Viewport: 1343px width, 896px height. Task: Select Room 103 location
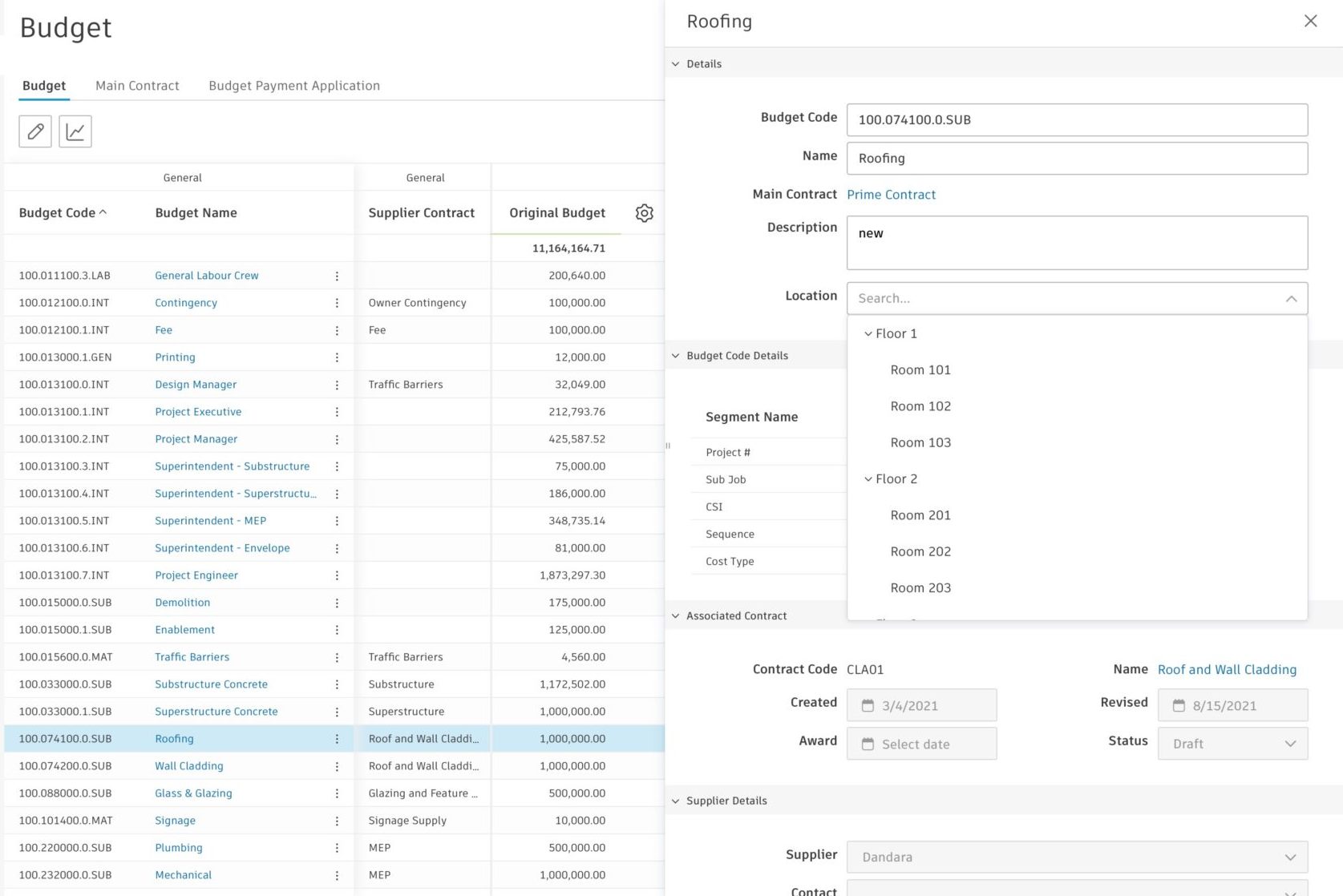(920, 442)
